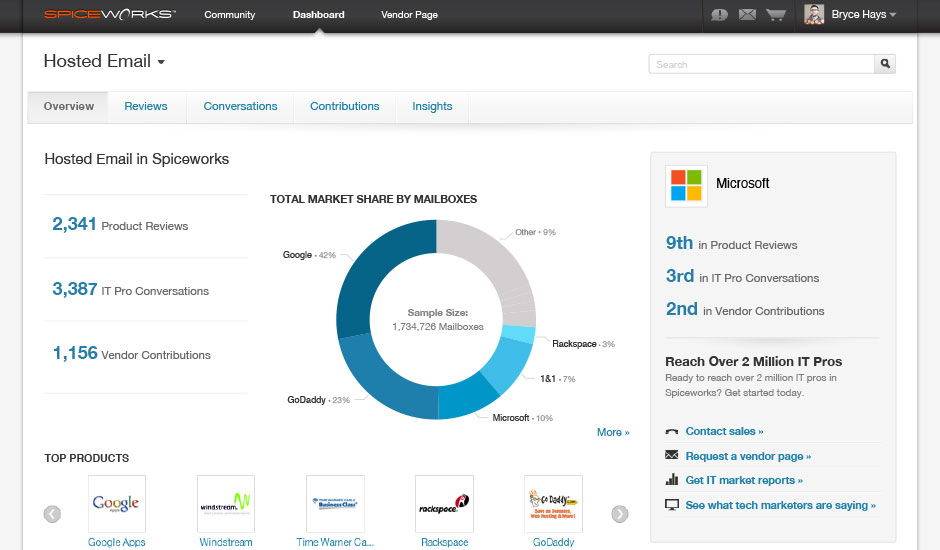The height and width of the screenshot is (550, 940).
Task: Click the Google Apps product name link
Action: coord(116,542)
